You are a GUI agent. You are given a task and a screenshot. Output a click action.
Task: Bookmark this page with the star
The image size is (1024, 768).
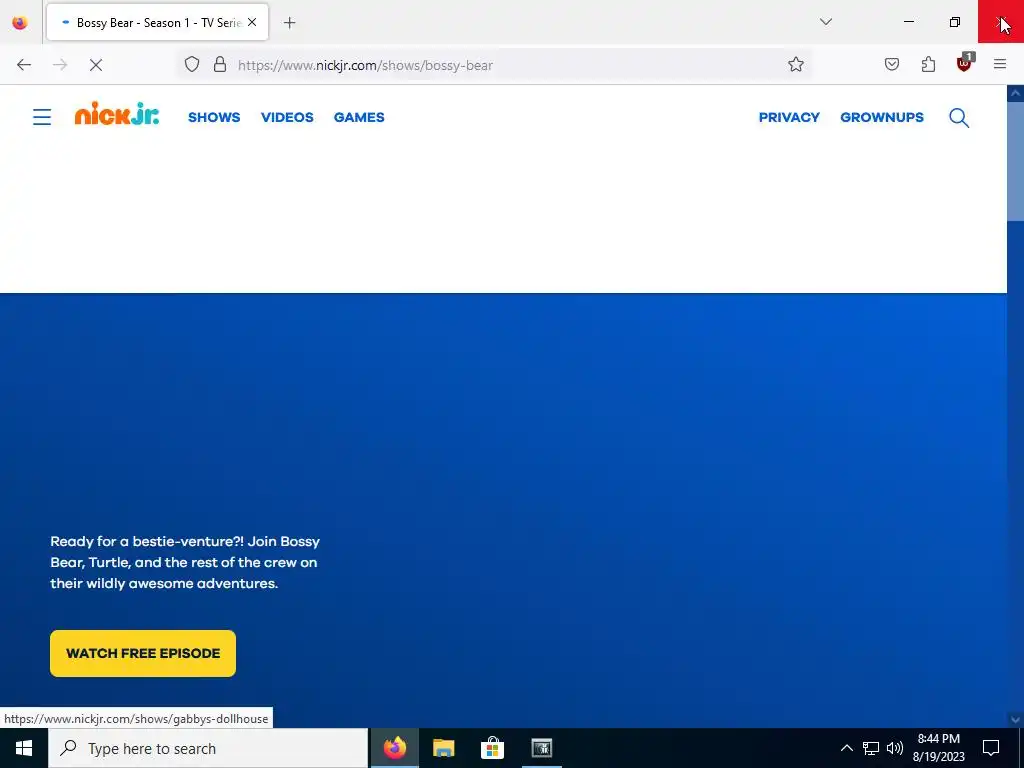tap(795, 65)
